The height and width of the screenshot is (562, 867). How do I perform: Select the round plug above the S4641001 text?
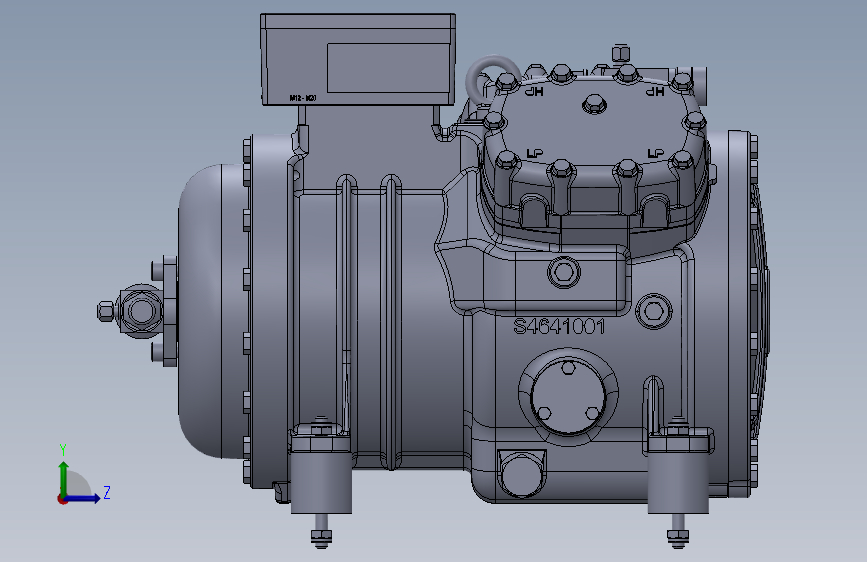coord(563,272)
